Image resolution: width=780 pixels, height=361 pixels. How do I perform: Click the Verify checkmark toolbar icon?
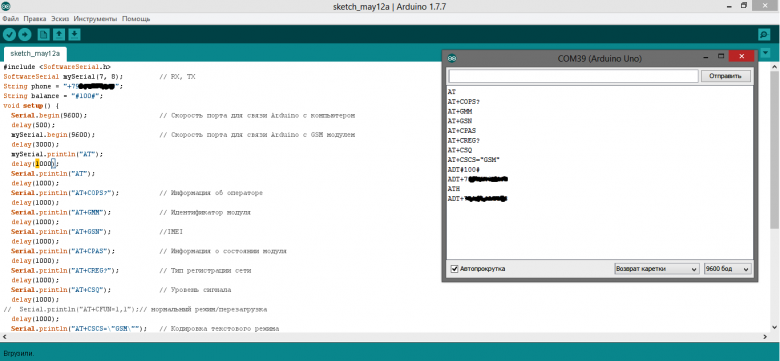click(x=9, y=34)
